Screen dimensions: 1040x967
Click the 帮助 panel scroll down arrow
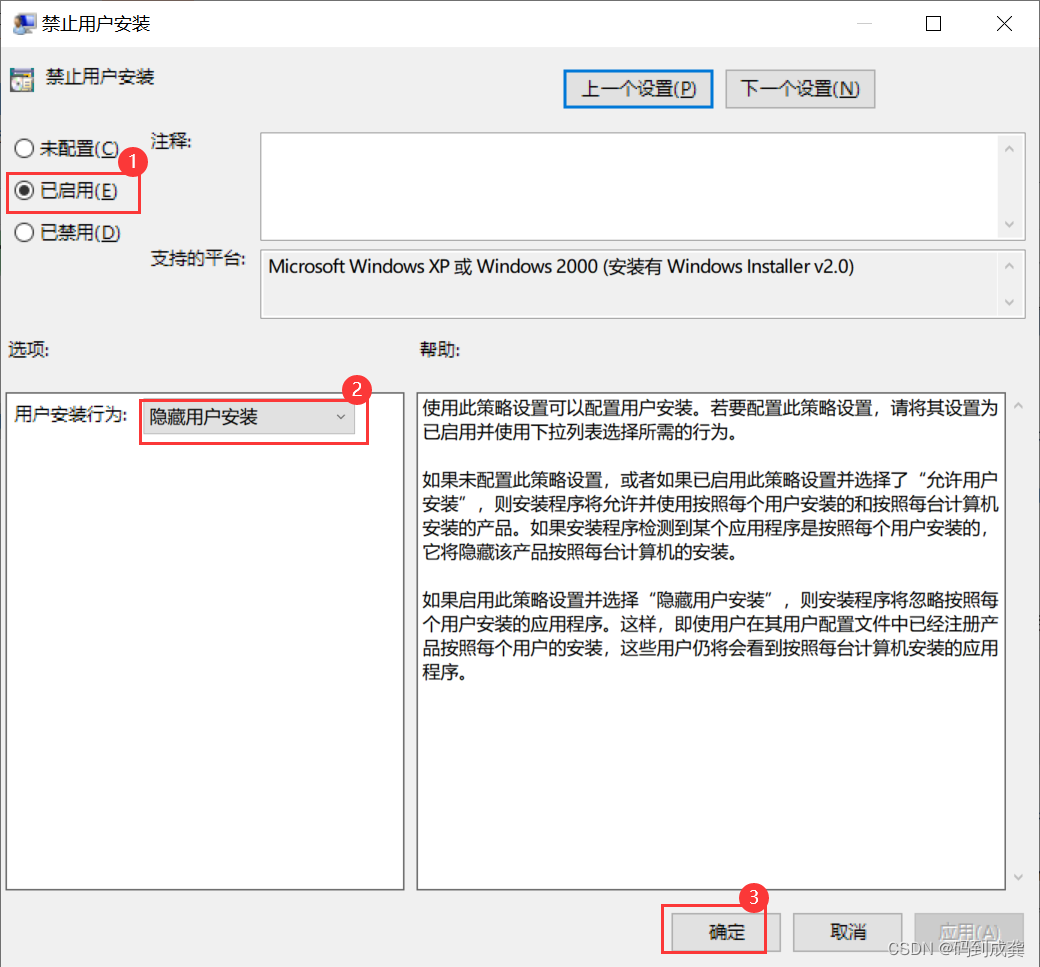tap(1018, 877)
